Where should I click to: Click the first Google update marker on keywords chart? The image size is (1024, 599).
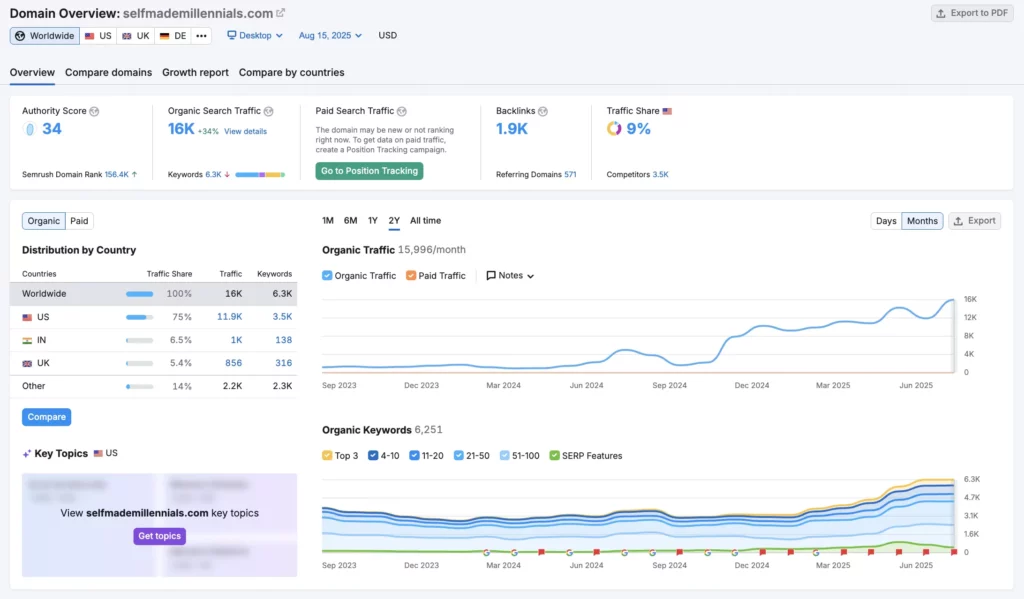pyautogui.click(x=486, y=552)
